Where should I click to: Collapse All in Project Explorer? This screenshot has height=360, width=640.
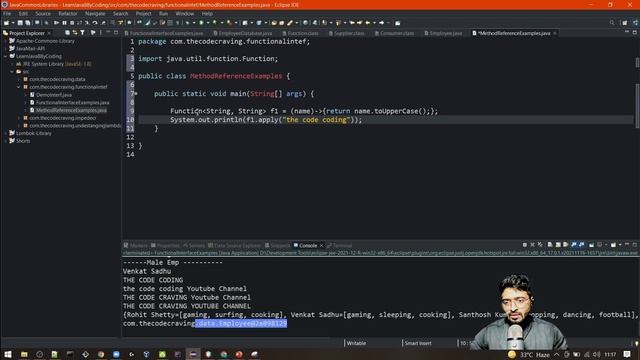tap(67, 33)
